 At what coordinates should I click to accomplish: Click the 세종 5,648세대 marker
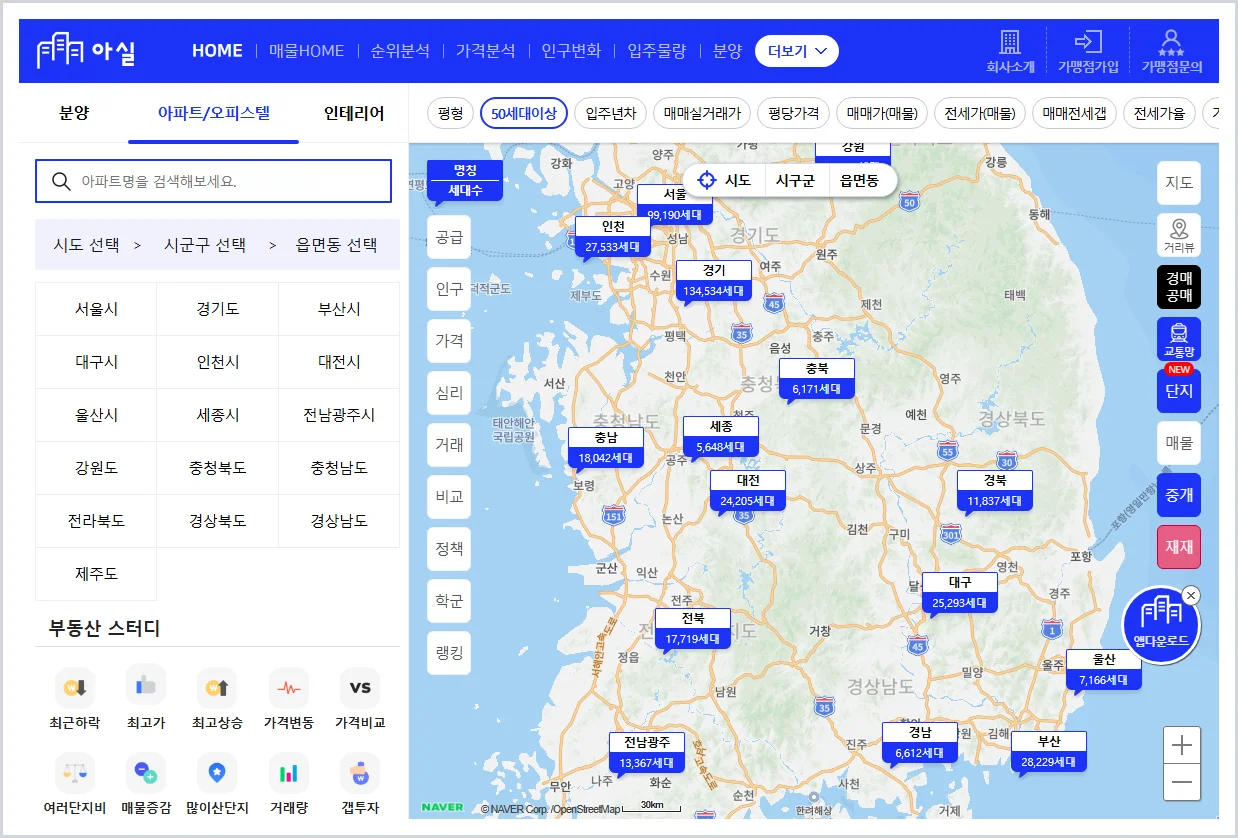[x=721, y=437]
